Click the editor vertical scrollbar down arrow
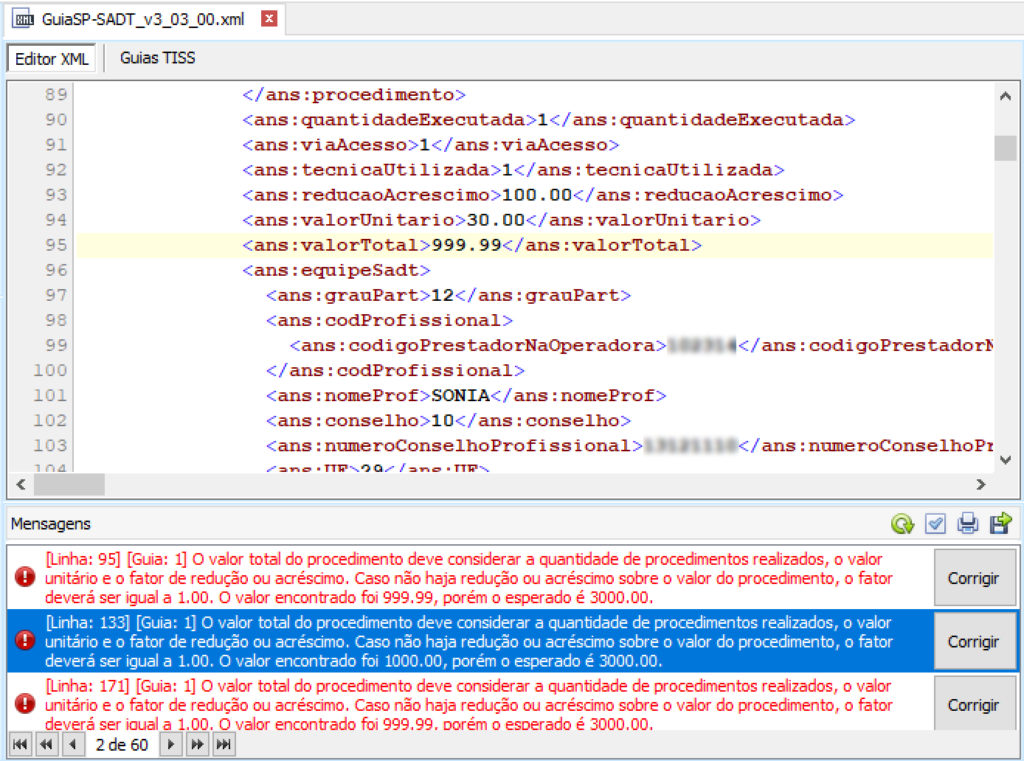The width and height of the screenshot is (1024, 761). coord(1004,459)
